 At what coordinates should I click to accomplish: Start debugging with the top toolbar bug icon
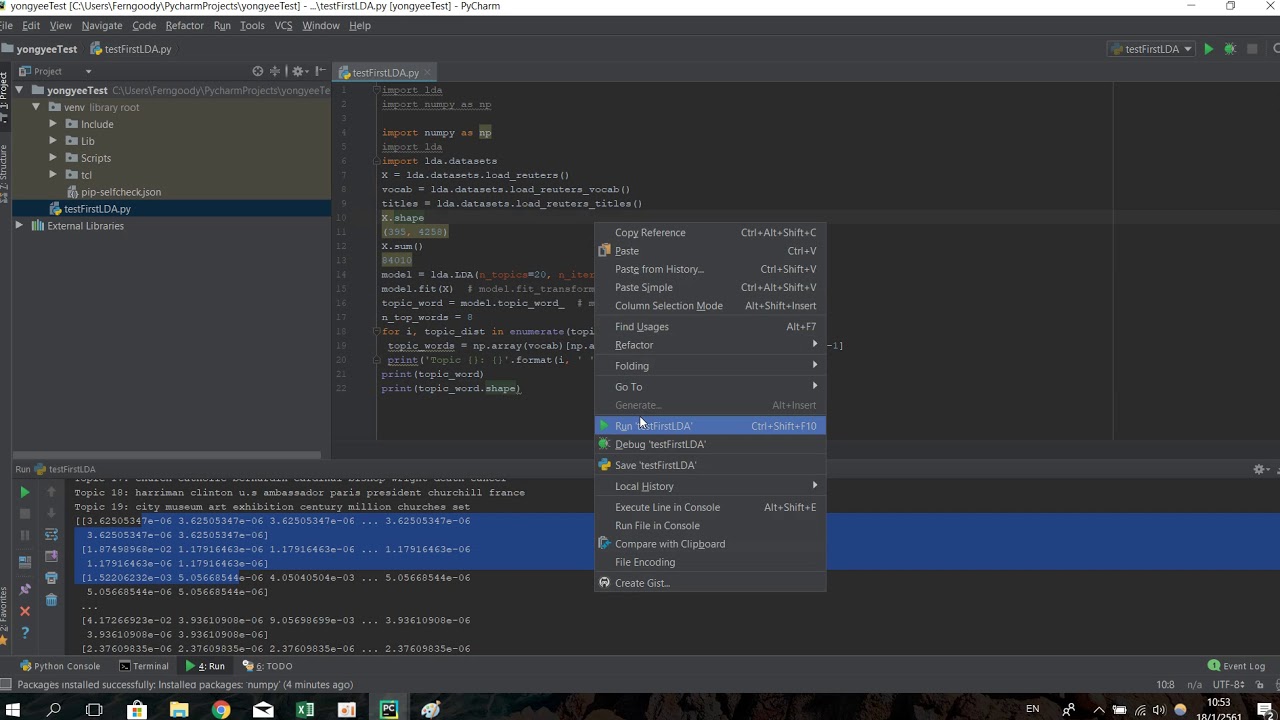coord(1230,49)
